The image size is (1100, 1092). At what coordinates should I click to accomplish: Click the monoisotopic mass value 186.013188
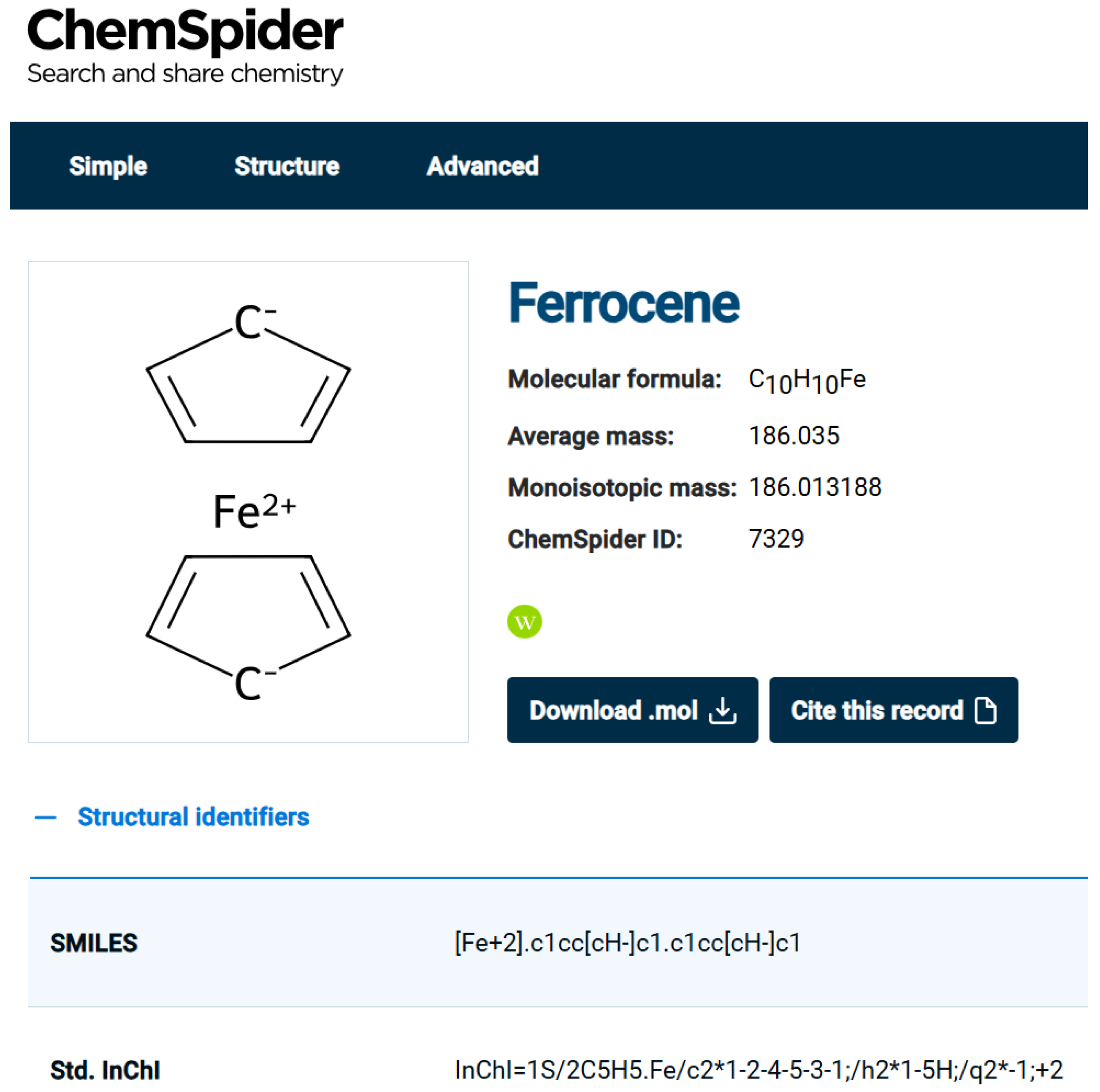tap(815, 488)
